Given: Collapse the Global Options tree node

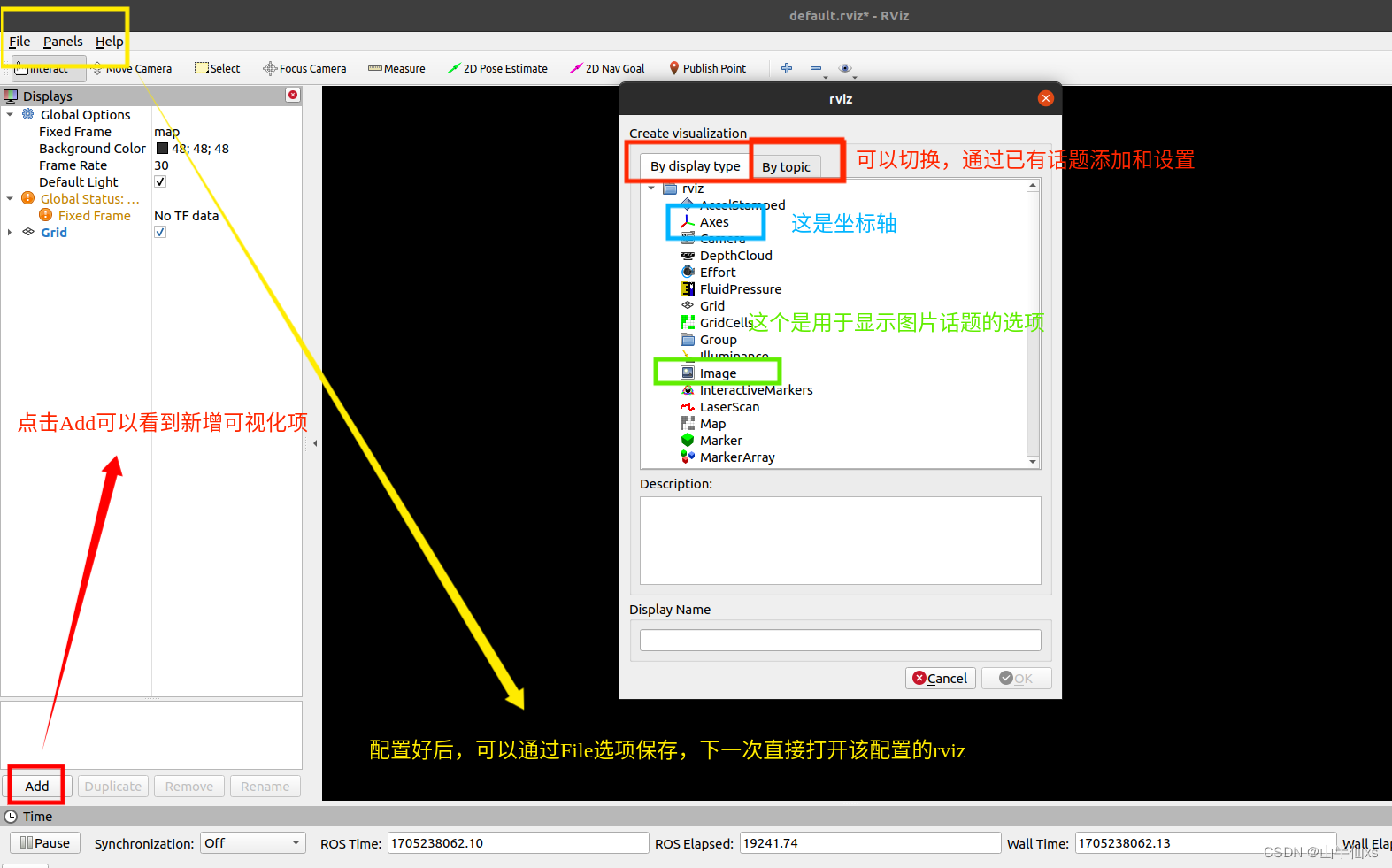Looking at the screenshot, I should pos(10,114).
